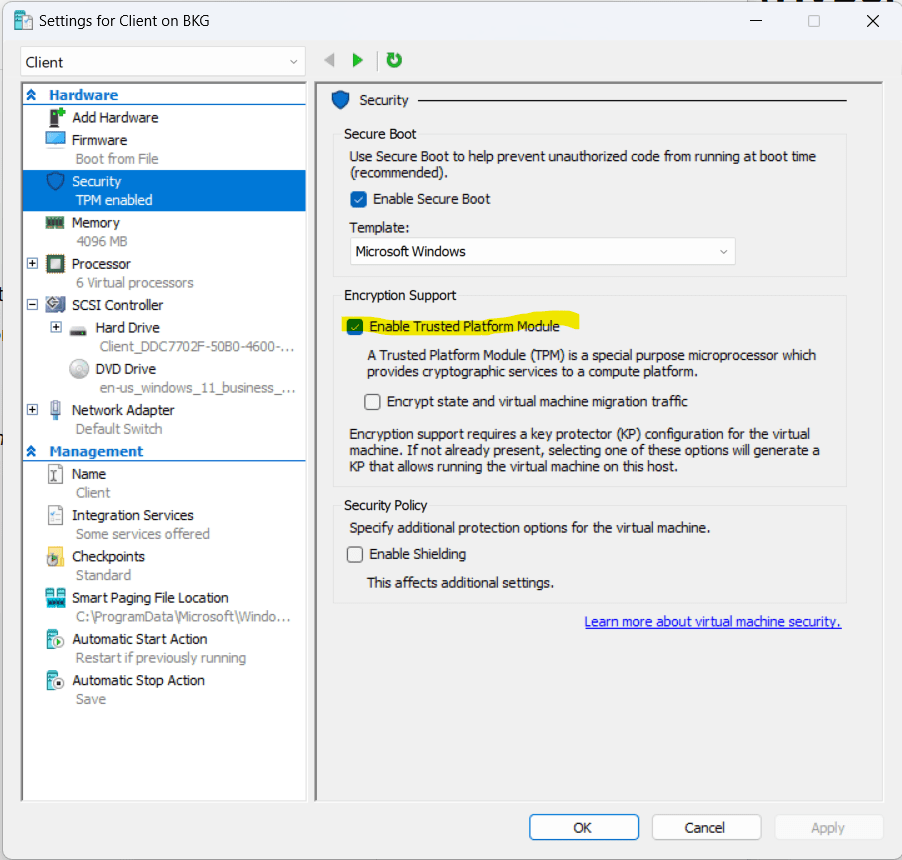Viewport: 902px width, 860px height.
Task: Toggle Enable Trusted Platform Module checkbox
Action: pos(355,326)
